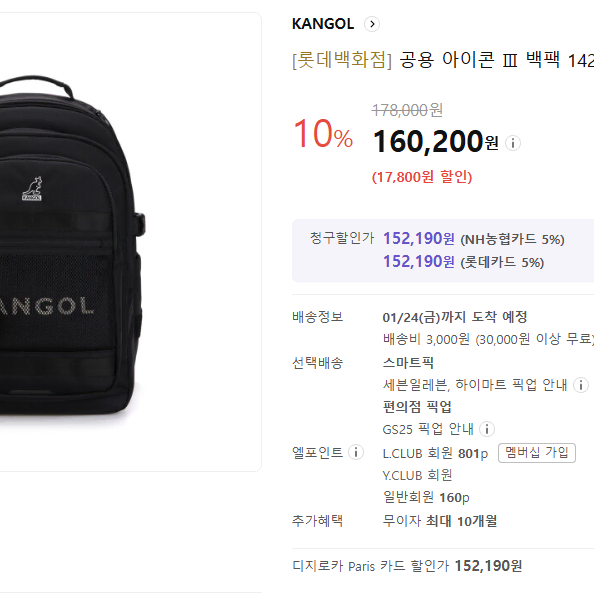Click 무이자 최대 10개월 benefit text
Viewport: 594px width, 594px height.
click(x=439, y=521)
